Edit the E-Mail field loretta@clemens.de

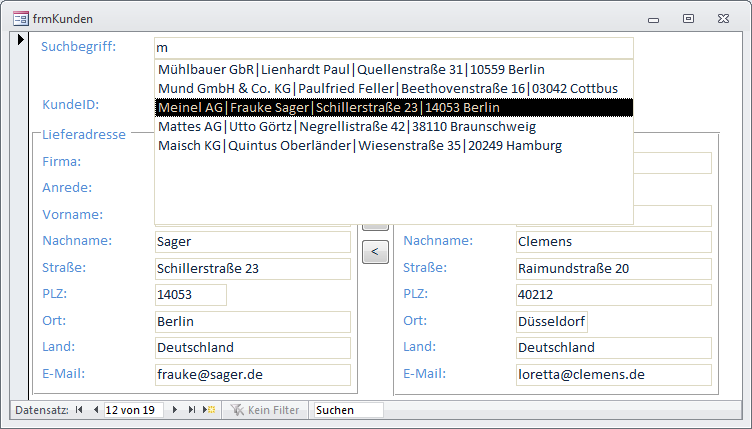point(612,376)
